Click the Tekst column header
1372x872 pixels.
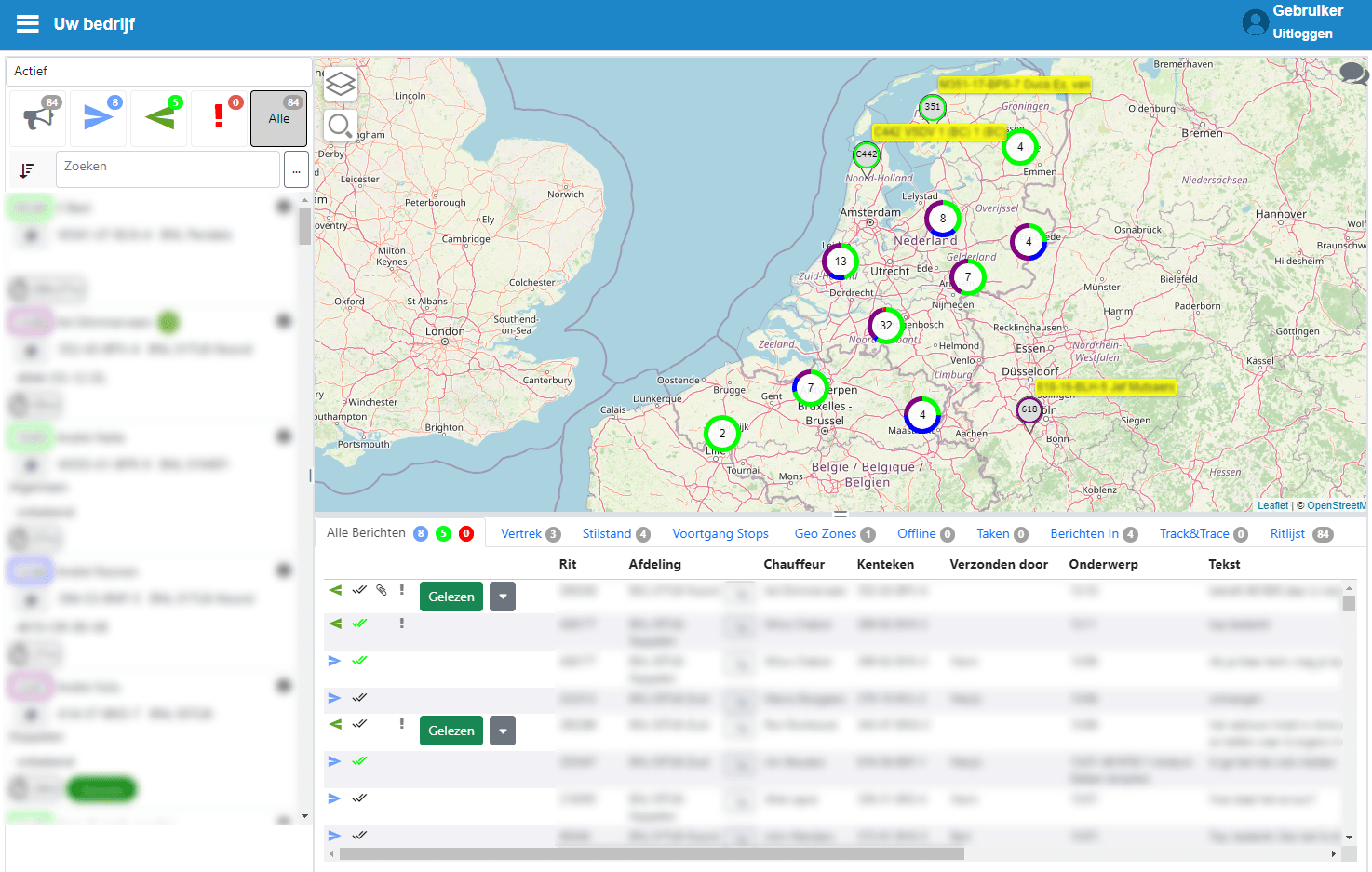point(1224,564)
